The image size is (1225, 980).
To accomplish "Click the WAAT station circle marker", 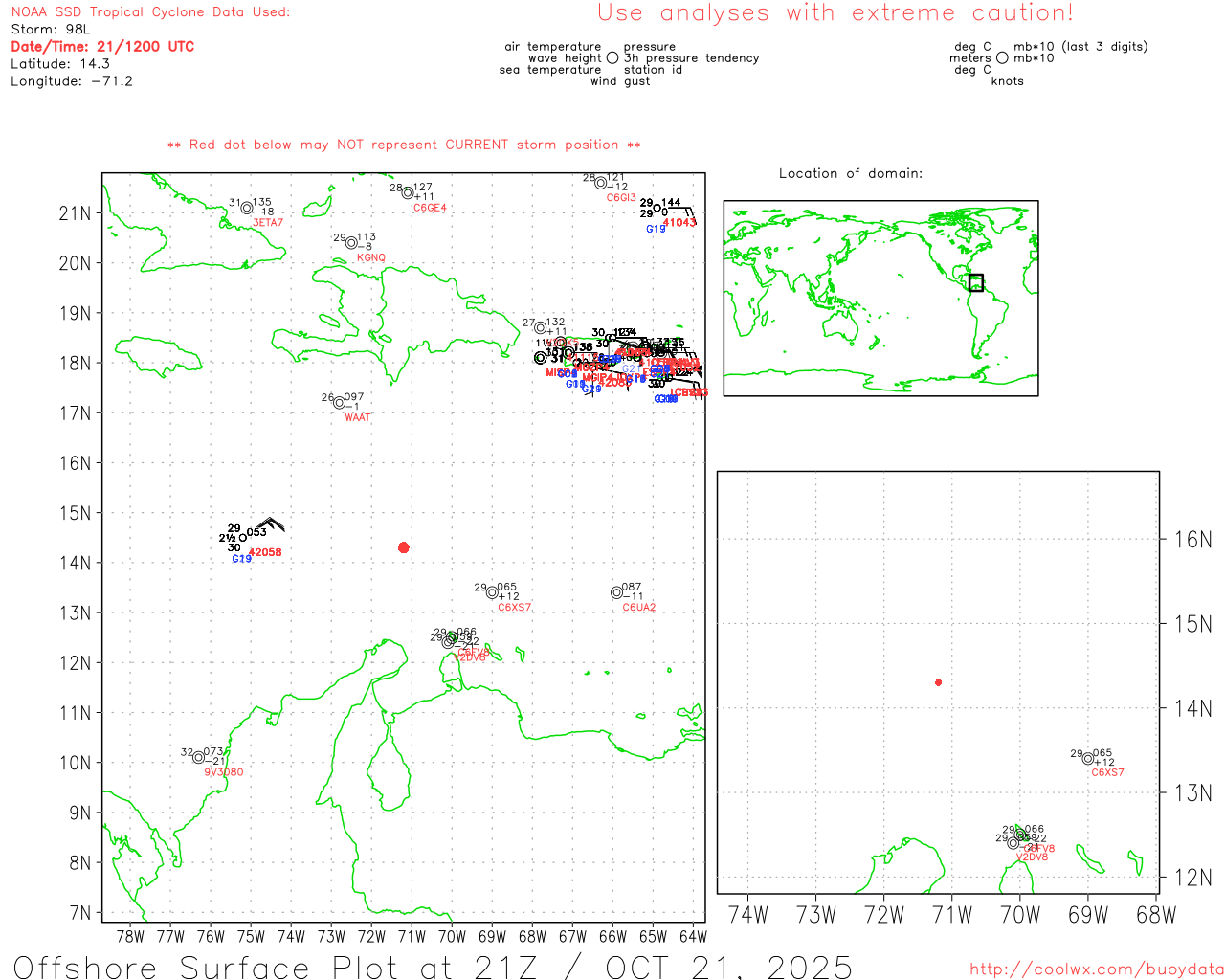I will click(x=339, y=402).
